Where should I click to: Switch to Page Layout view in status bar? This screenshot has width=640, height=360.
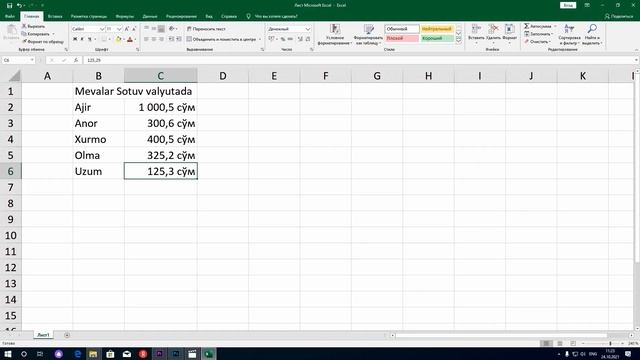click(x=560, y=344)
